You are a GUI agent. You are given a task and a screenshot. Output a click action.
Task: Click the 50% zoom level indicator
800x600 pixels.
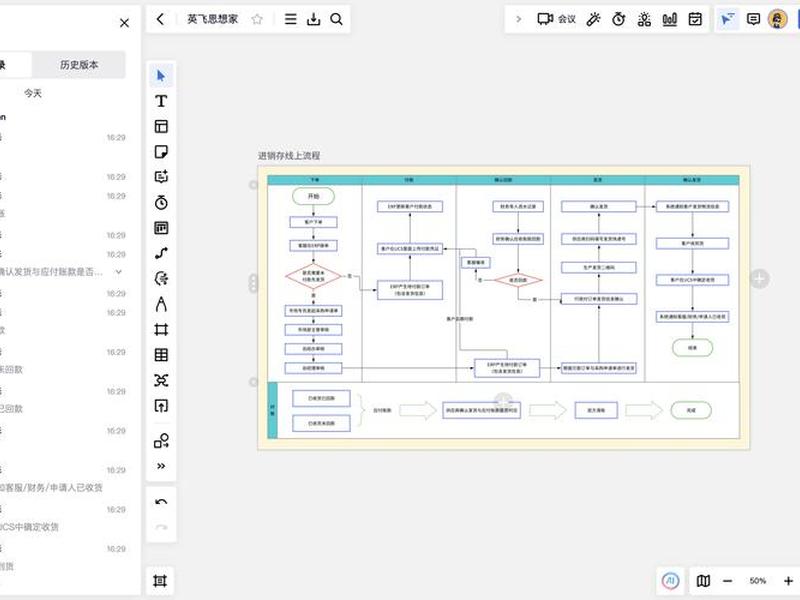coord(758,581)
